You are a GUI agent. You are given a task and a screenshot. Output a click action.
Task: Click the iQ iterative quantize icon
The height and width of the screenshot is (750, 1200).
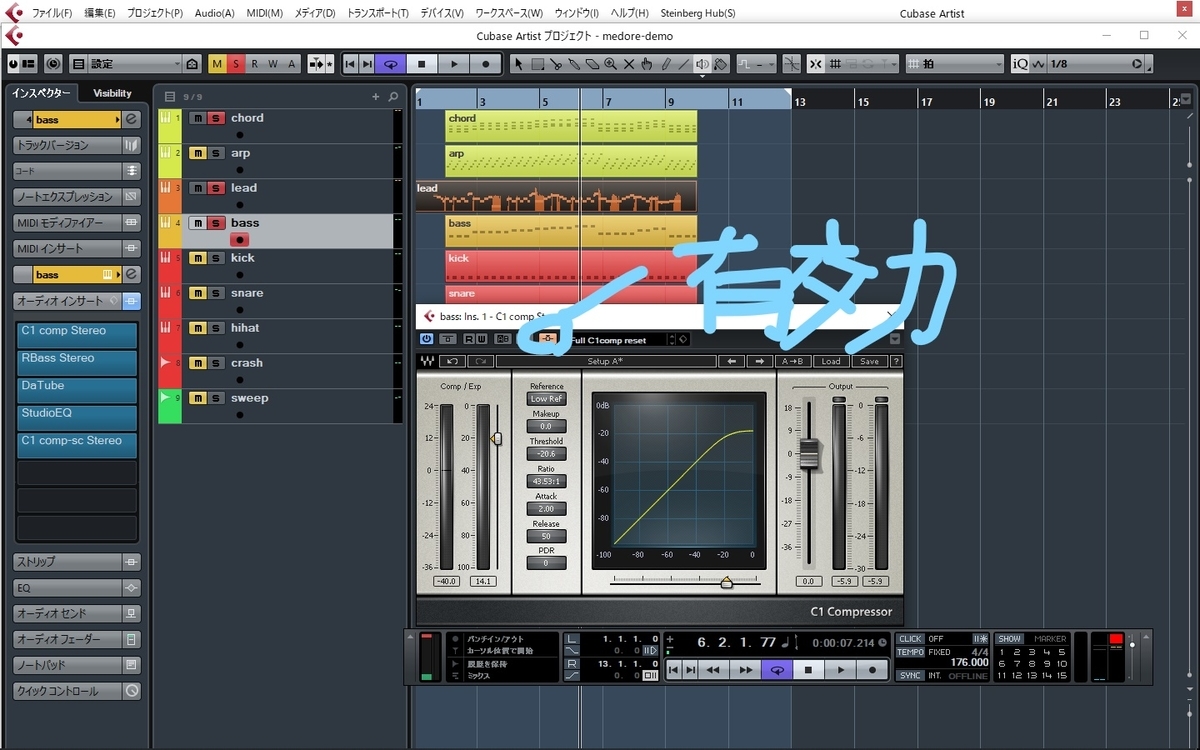coord(1019,64)
